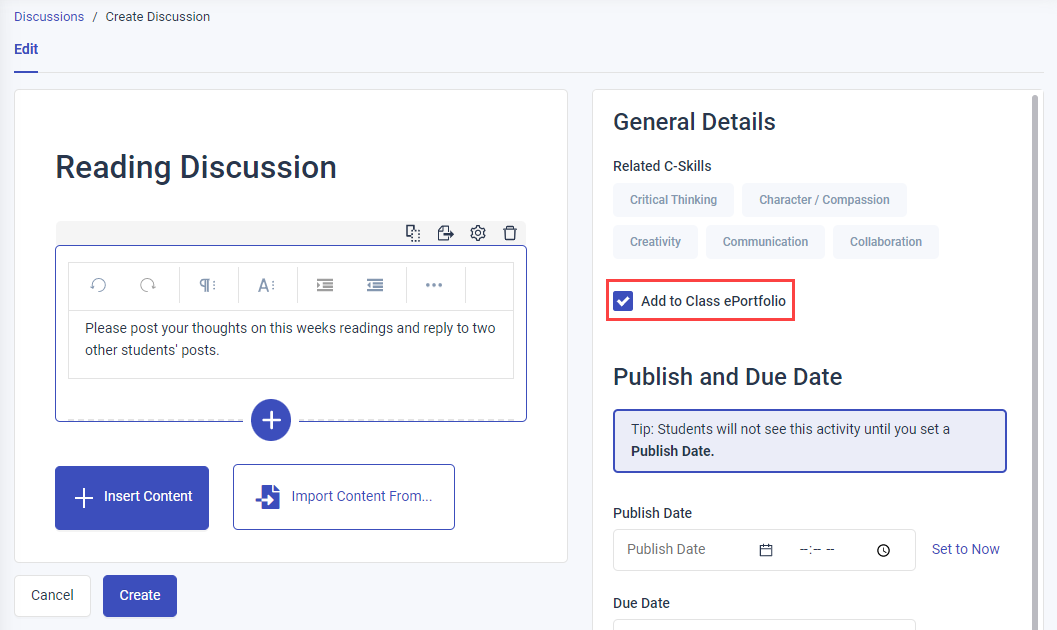The image size is (1057, 630).
Task: Click the Create button
Action: pyautogui.click(x=140, y=596)
